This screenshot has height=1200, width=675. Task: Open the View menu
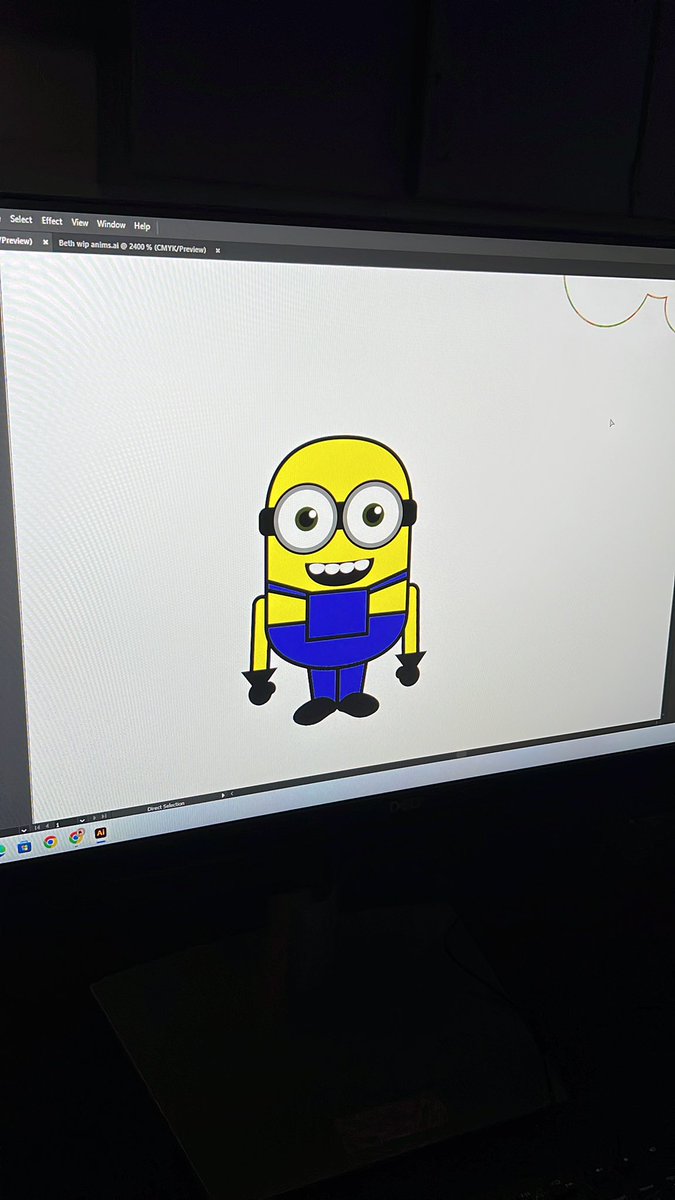coord(80,223)
